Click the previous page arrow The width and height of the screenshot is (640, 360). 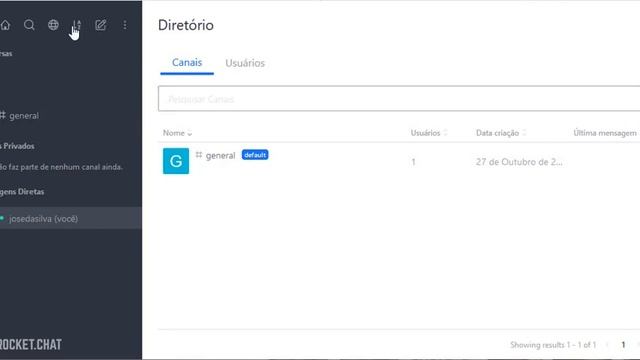pos(607,345)
